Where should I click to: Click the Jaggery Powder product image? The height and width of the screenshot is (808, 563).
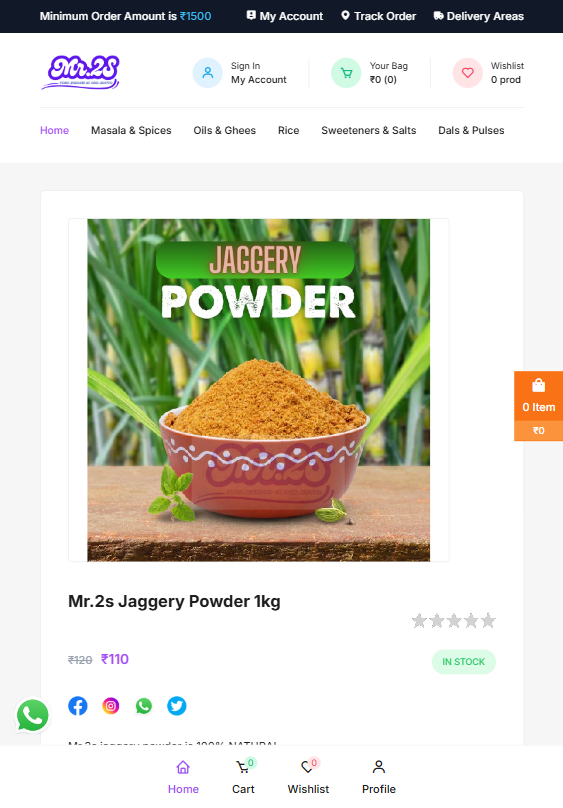point(259,390)
